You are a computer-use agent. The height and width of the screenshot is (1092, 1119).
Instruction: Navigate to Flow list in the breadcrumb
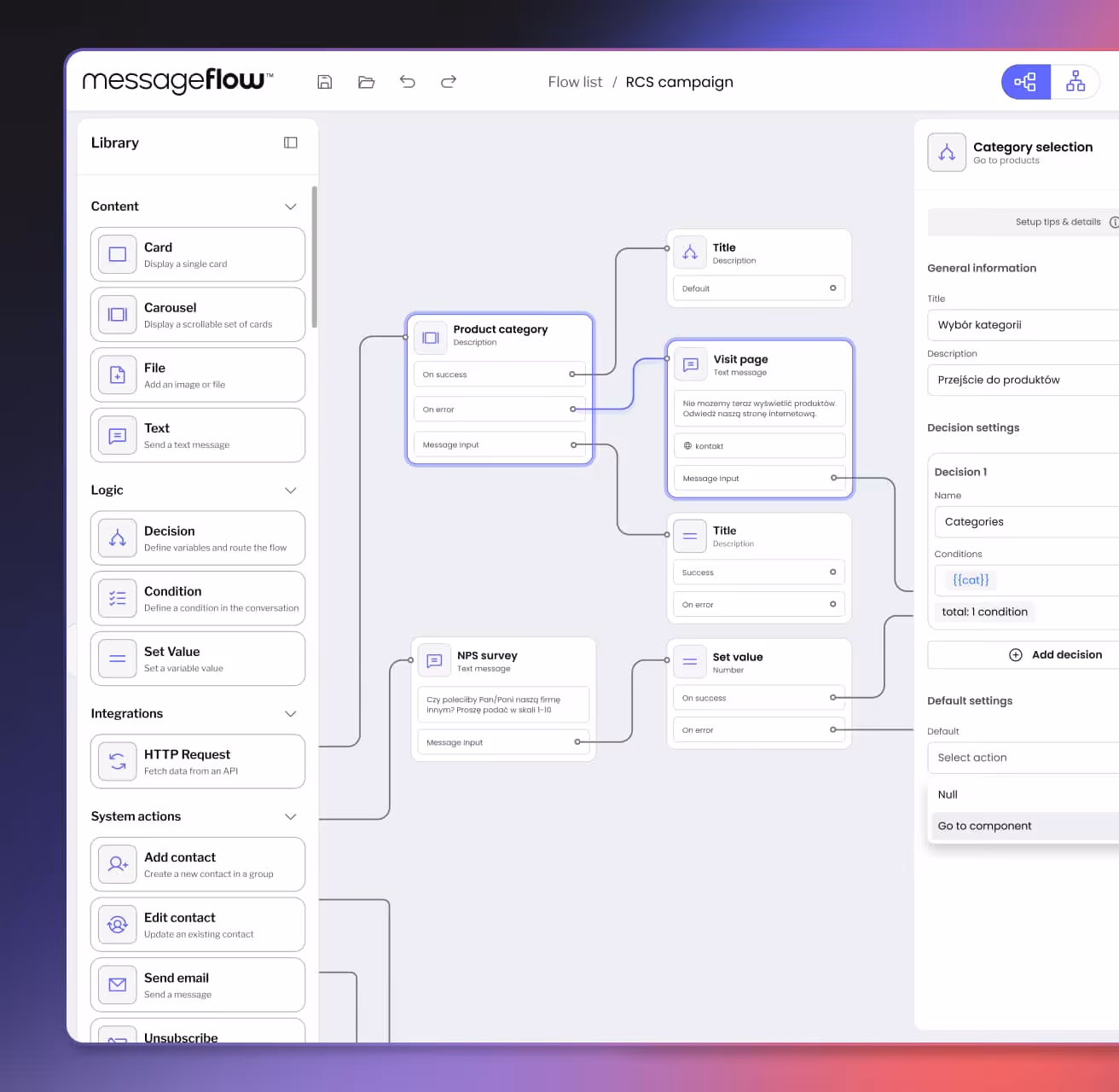[x=575, y=81]
